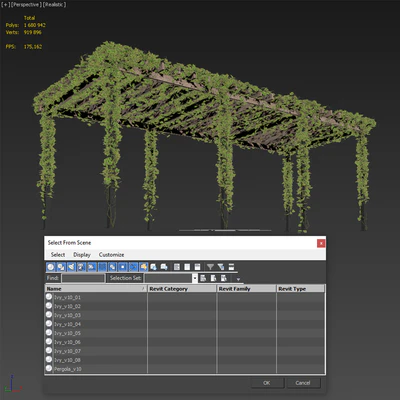Click the Display Hidden Objects icon

[164, 267]
